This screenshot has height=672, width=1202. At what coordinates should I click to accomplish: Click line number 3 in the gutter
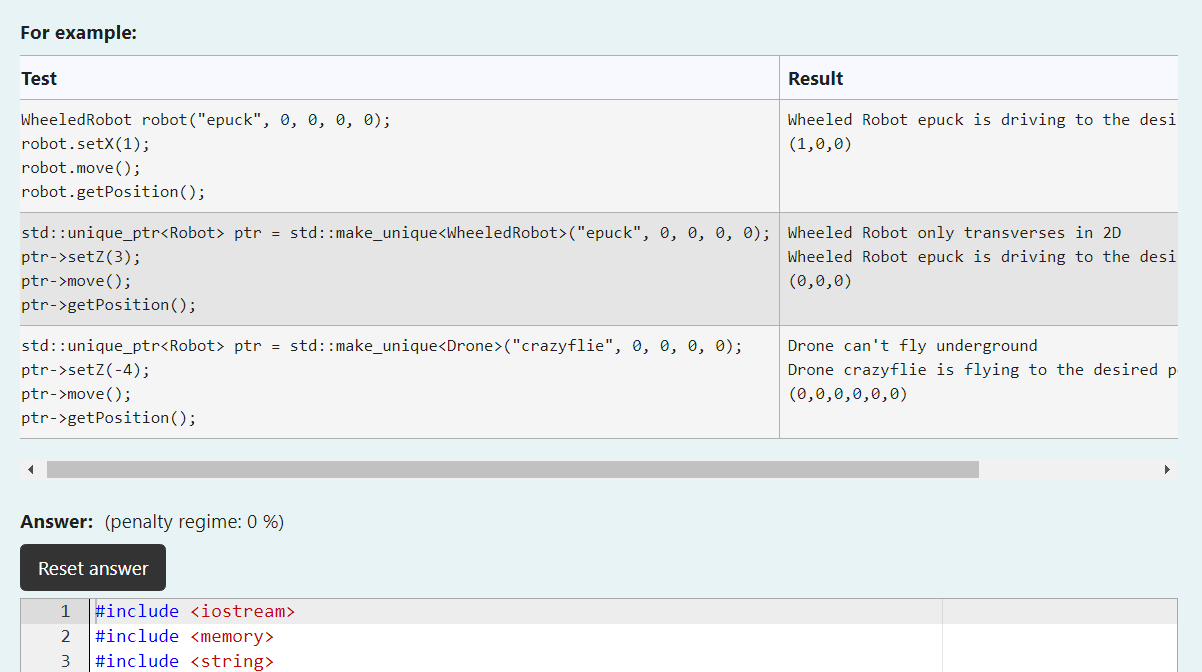click(65, 660)
